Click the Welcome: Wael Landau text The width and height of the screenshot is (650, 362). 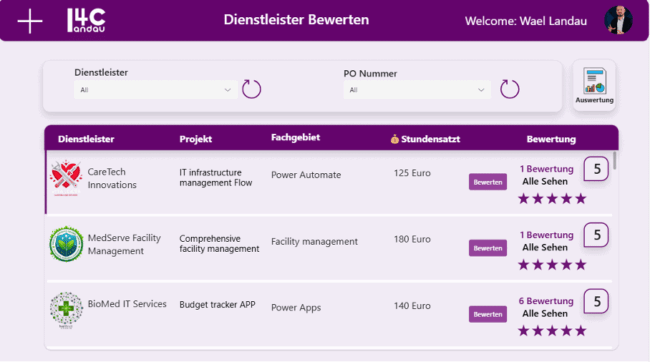526,21
